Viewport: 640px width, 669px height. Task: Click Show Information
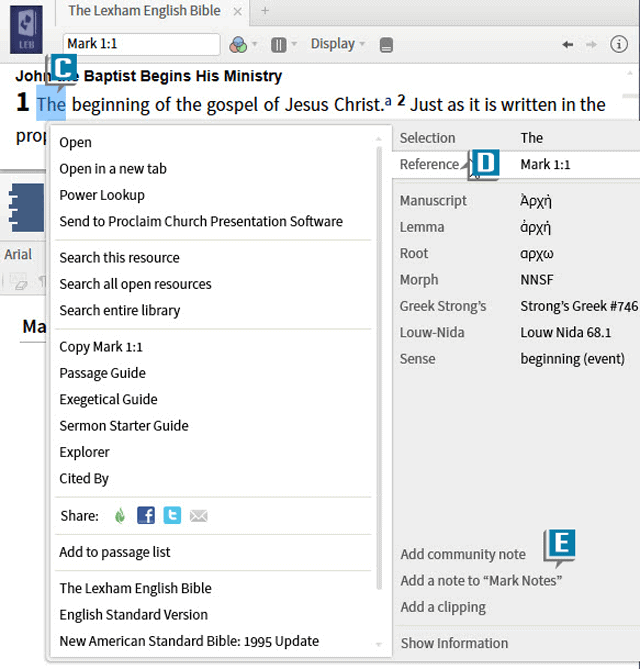point(454,643)
